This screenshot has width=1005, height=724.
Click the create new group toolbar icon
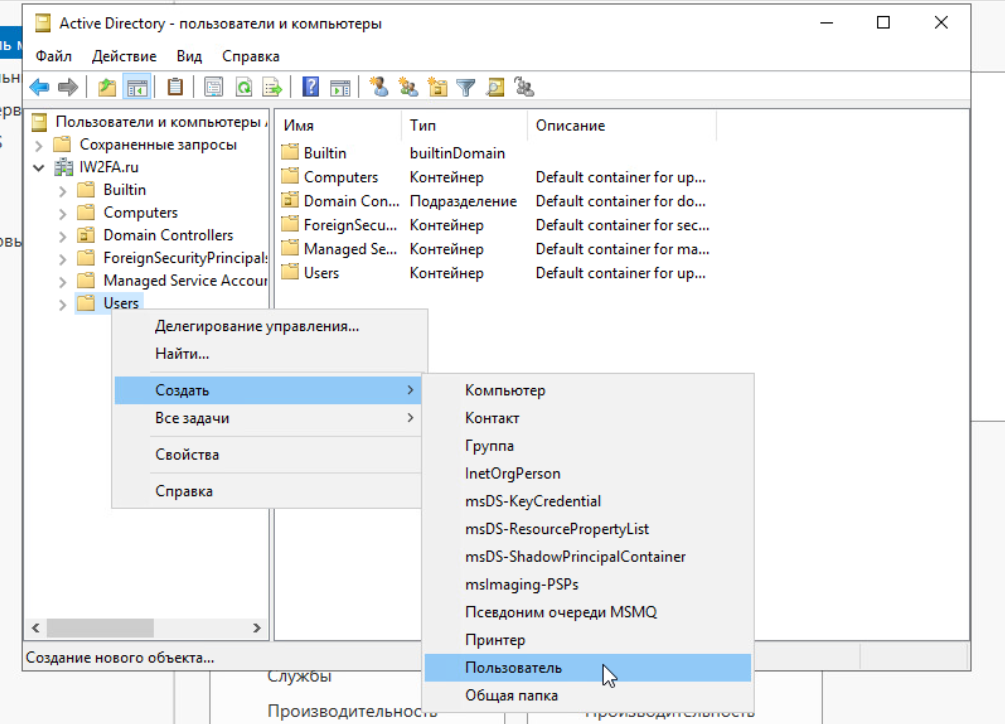point(408,87)
